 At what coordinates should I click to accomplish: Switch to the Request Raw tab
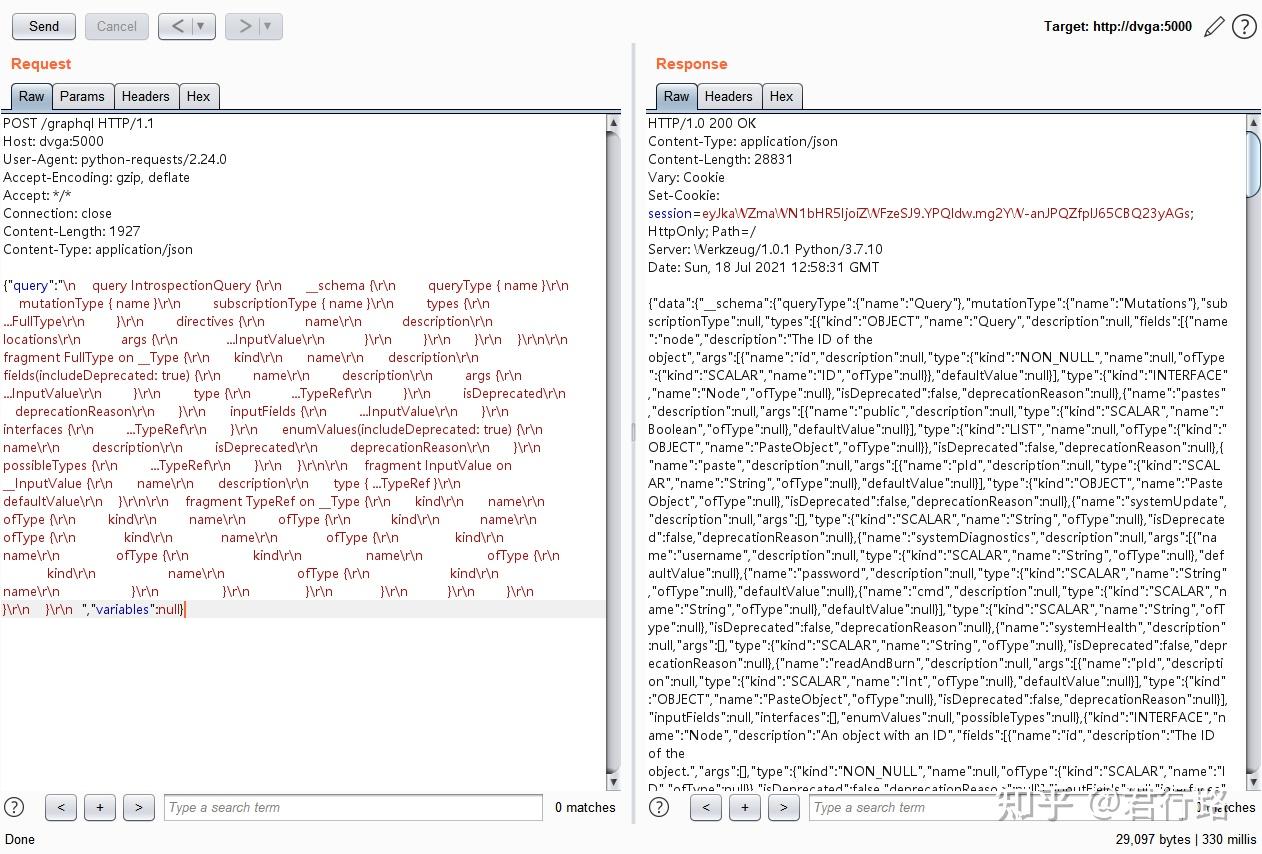coord(32,96)
